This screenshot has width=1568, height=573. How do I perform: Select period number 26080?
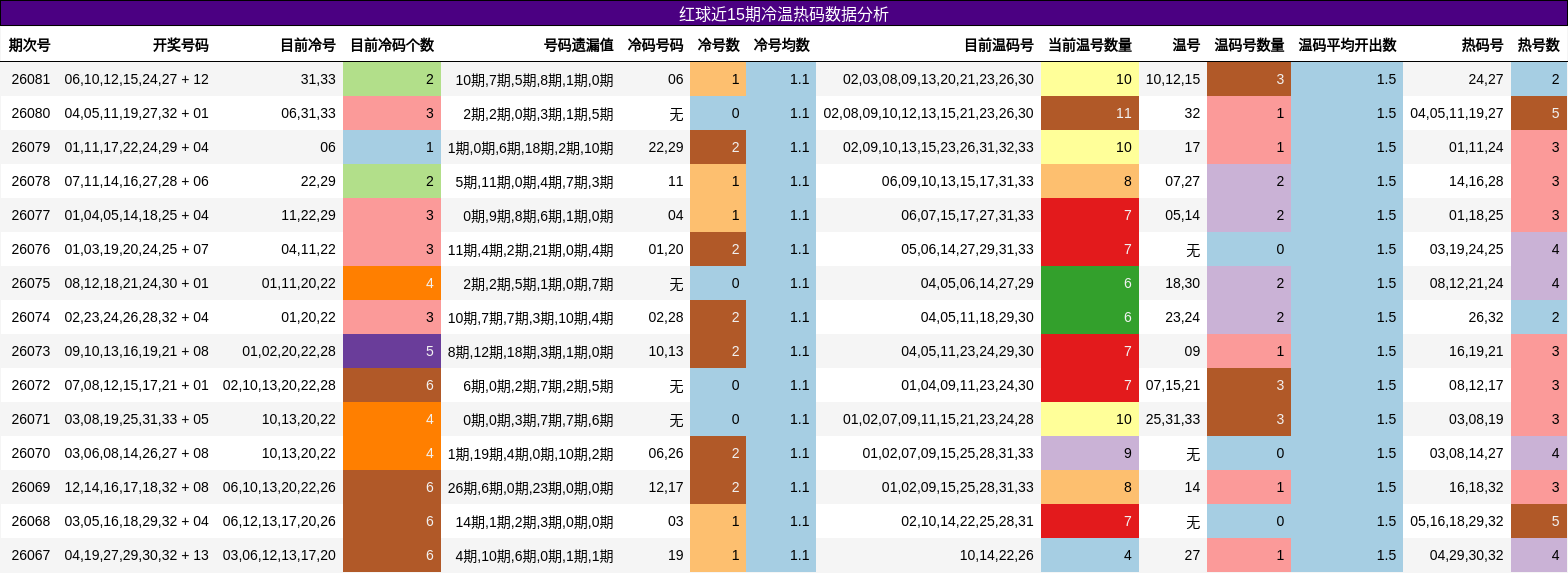coord(31,113)
